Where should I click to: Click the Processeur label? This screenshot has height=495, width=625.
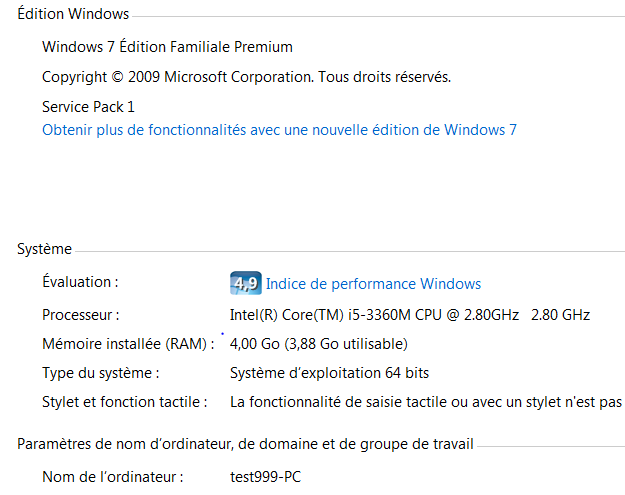point(81,315)
